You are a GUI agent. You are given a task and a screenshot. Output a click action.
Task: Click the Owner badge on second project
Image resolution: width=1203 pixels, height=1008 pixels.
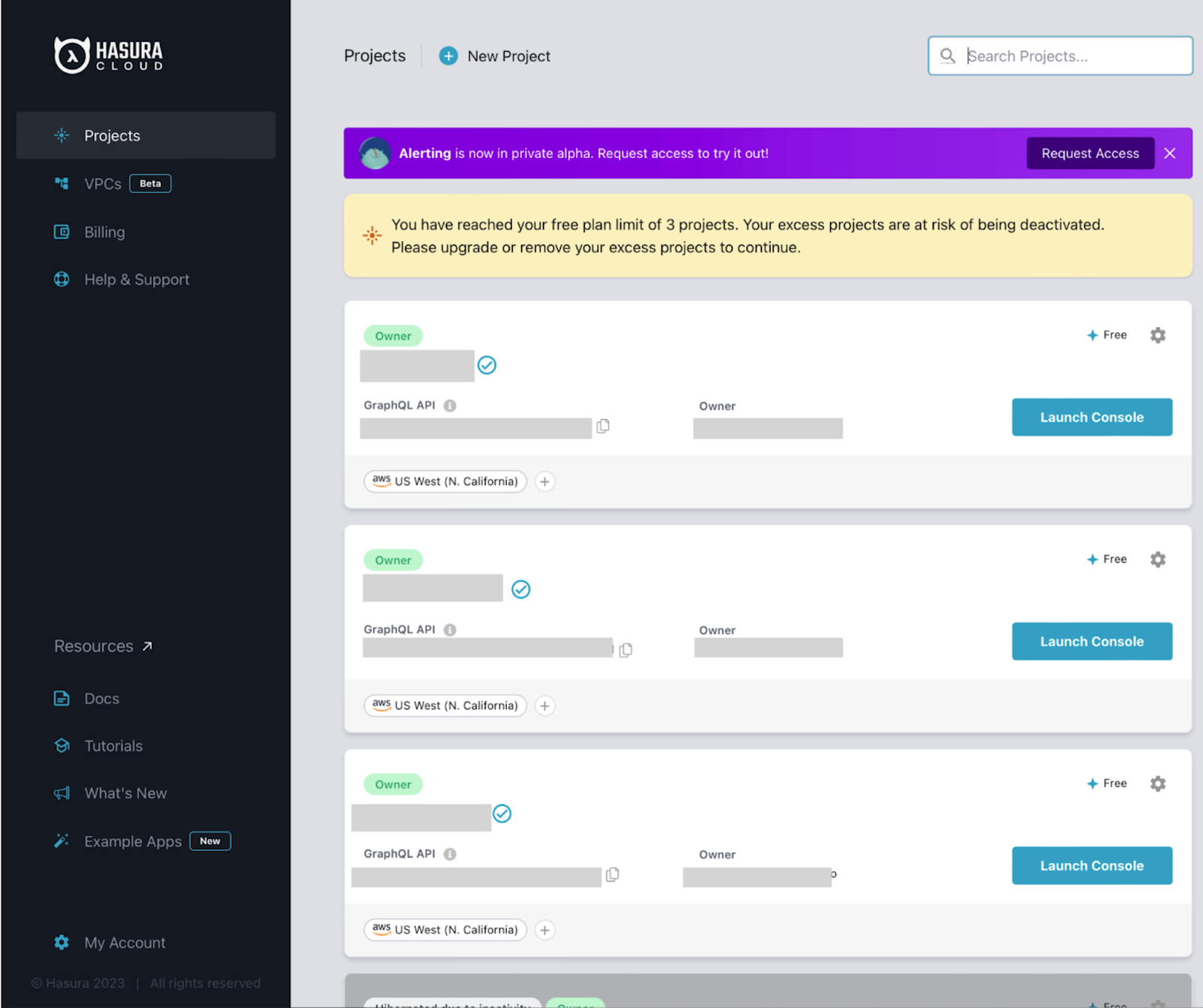[x=393, y=560]
